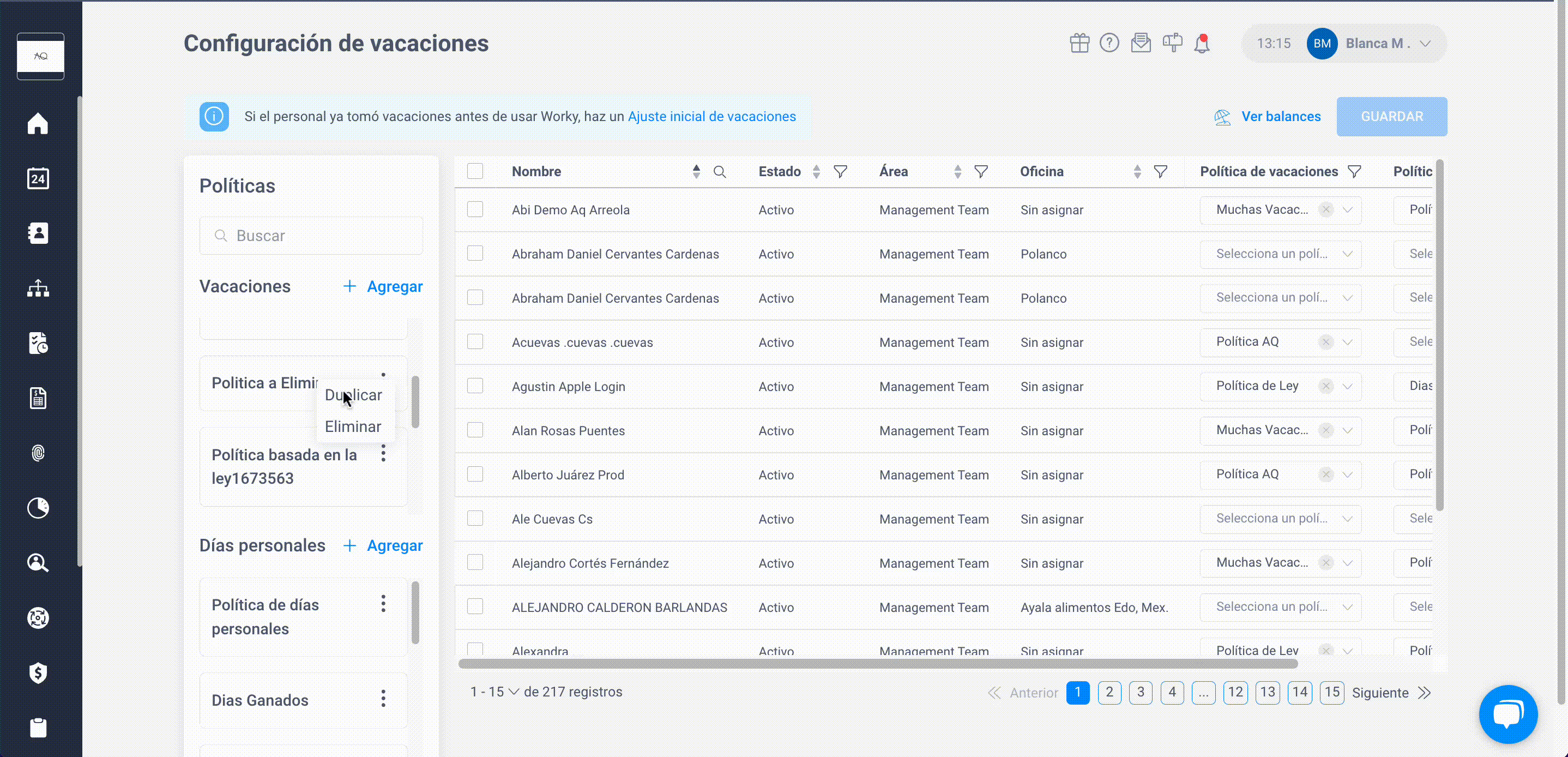1568x757 pixels.
Task: Filter the Área column
Action: point(981,172)
